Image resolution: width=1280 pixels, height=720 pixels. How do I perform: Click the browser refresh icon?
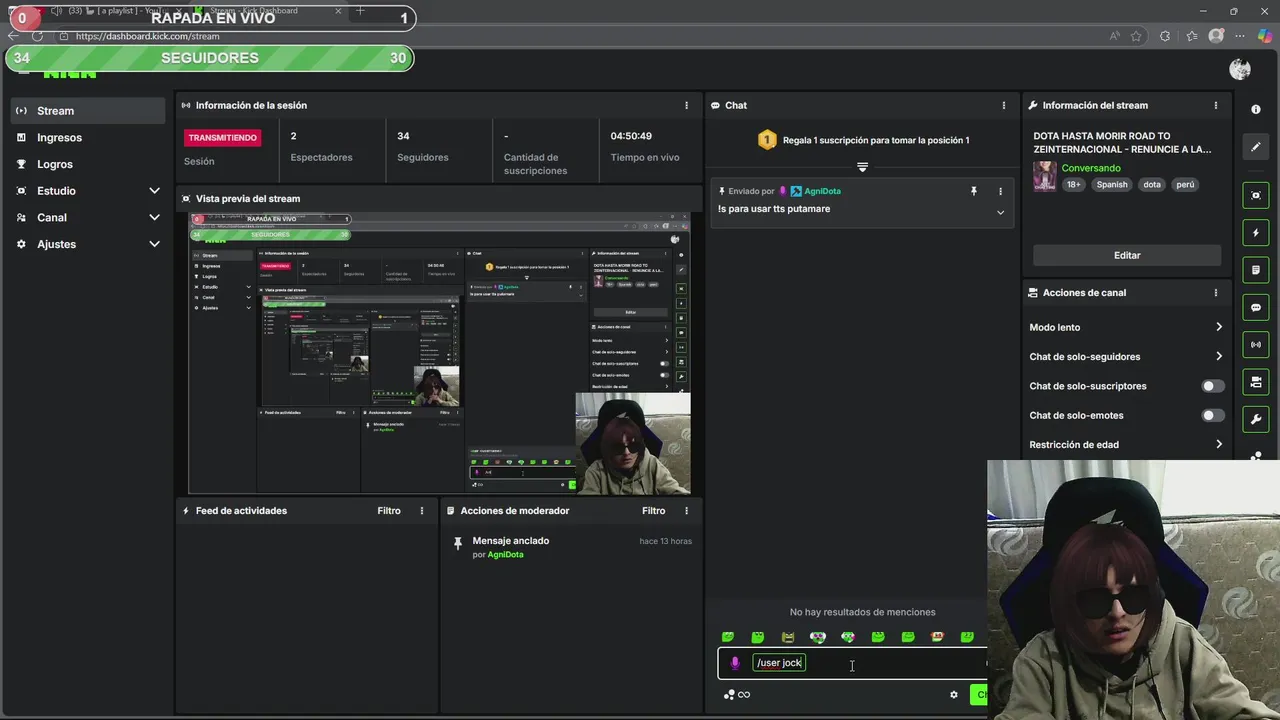click(x=37, y=36)
